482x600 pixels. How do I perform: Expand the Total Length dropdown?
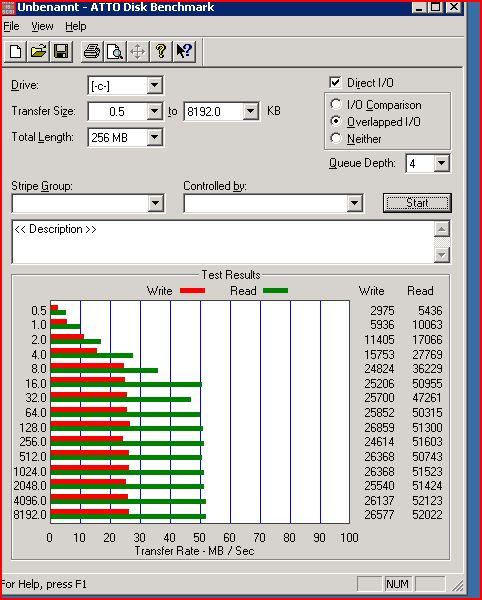tap(155, 137)
